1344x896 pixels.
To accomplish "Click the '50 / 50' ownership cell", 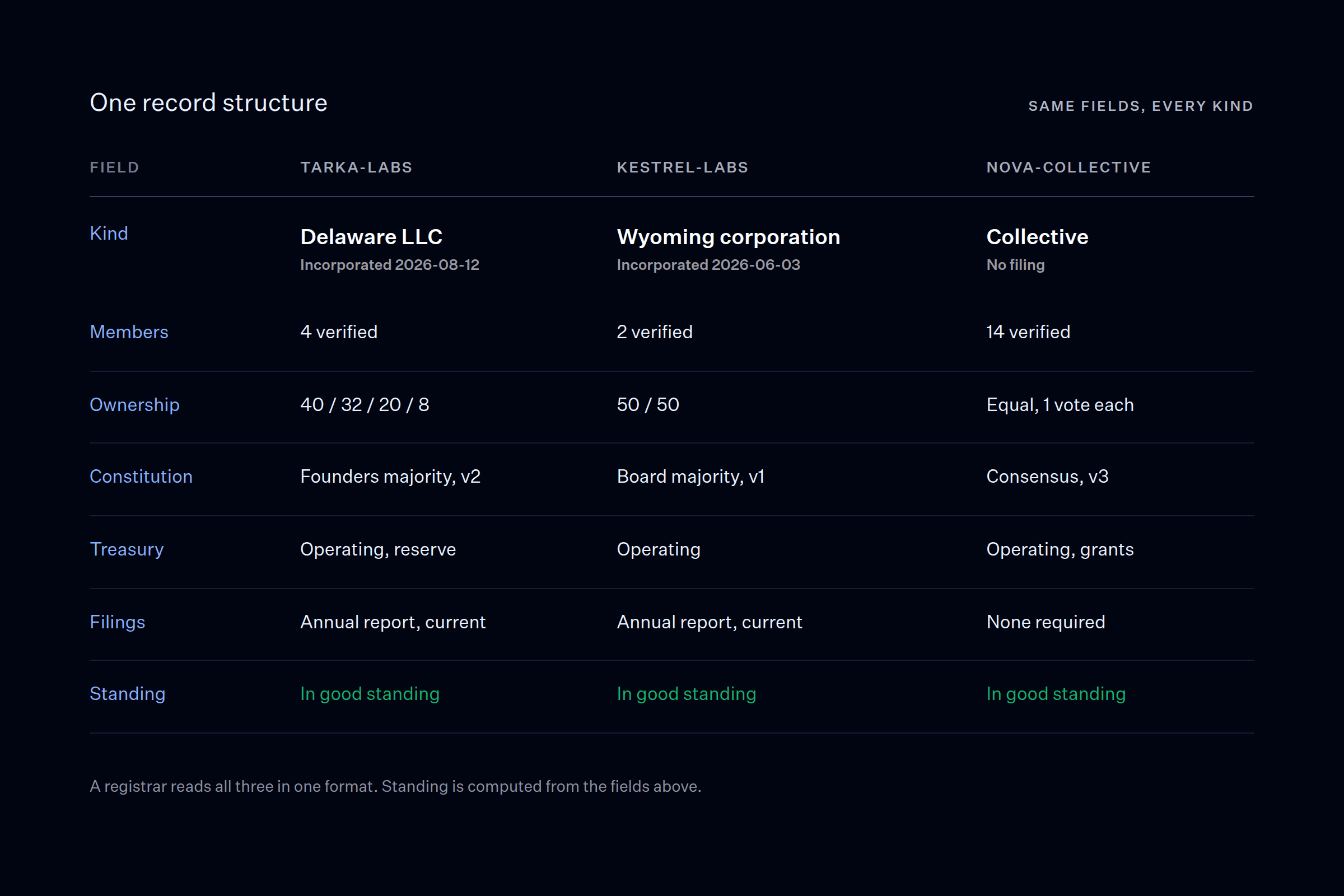I will 648,404.
